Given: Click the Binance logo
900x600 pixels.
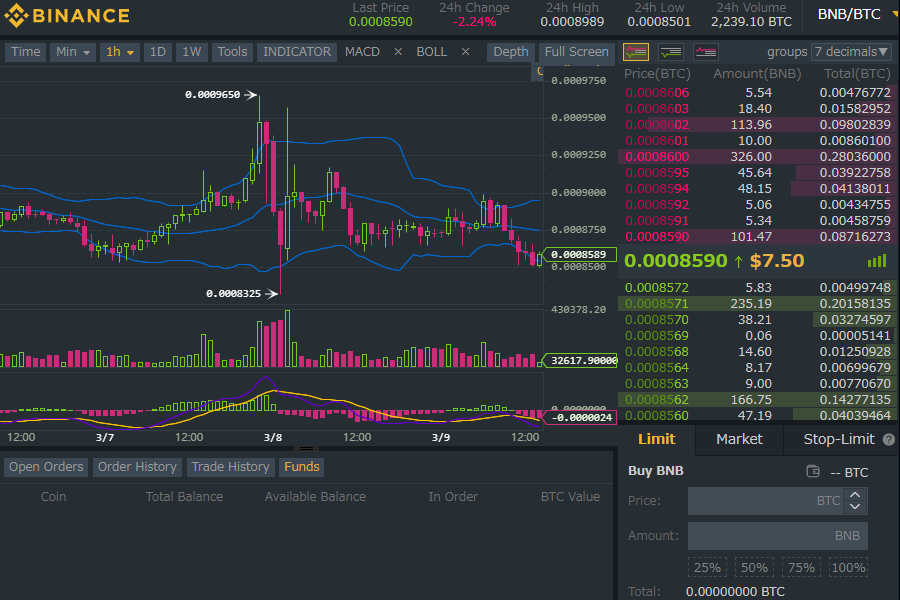Looking at the screenshot, I should pyautogui.click(x=67, y=16).
